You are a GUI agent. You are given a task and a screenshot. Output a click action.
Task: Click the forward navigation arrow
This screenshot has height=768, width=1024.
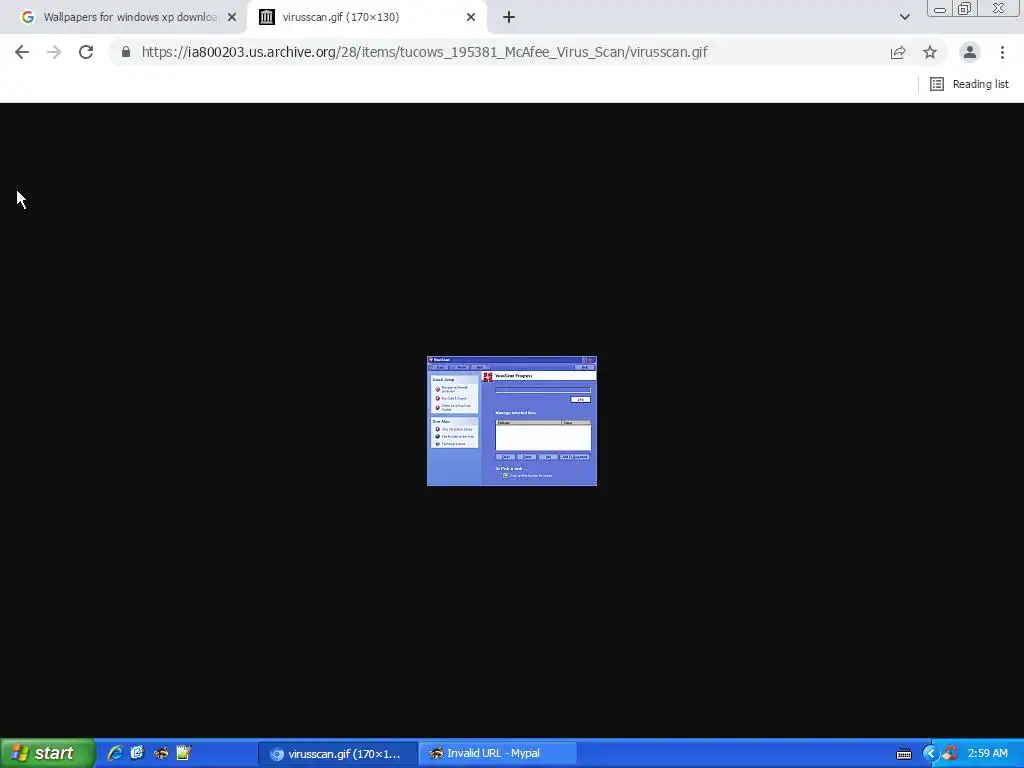tap(54, 52)
